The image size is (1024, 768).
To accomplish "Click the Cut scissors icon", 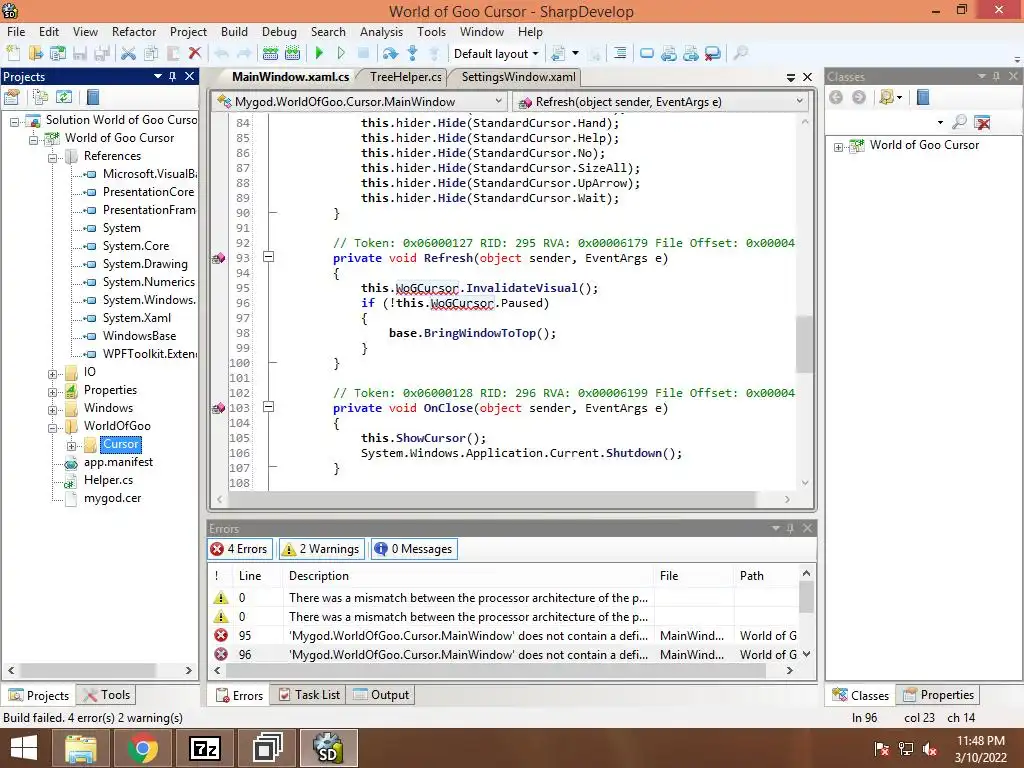I will 129,54.
